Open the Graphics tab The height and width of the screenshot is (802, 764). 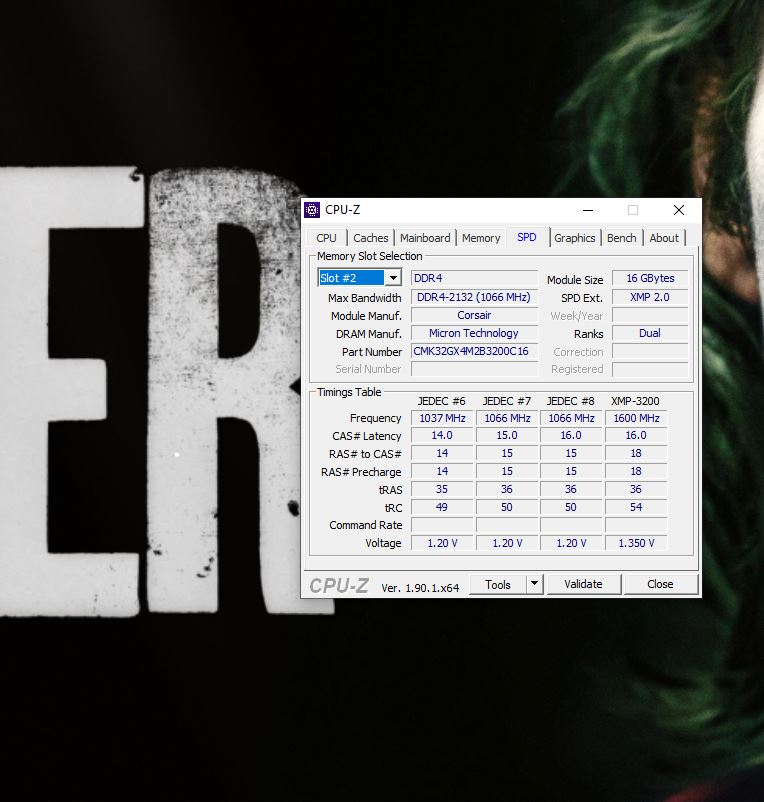575,238
